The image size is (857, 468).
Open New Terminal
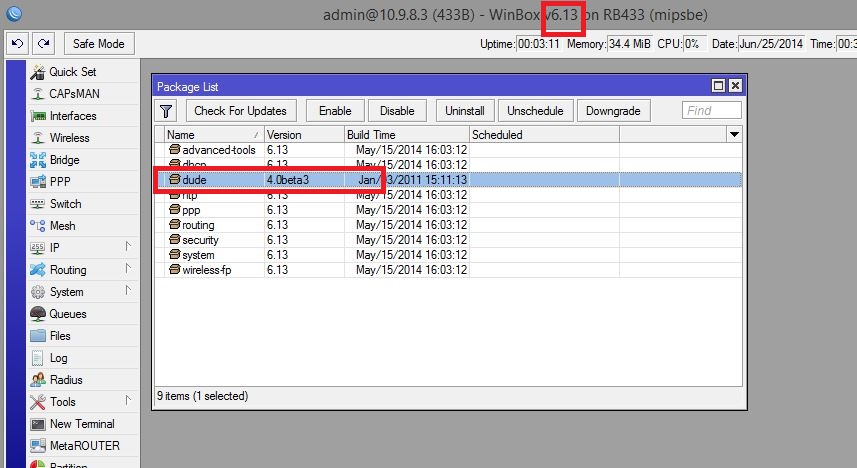82,424
